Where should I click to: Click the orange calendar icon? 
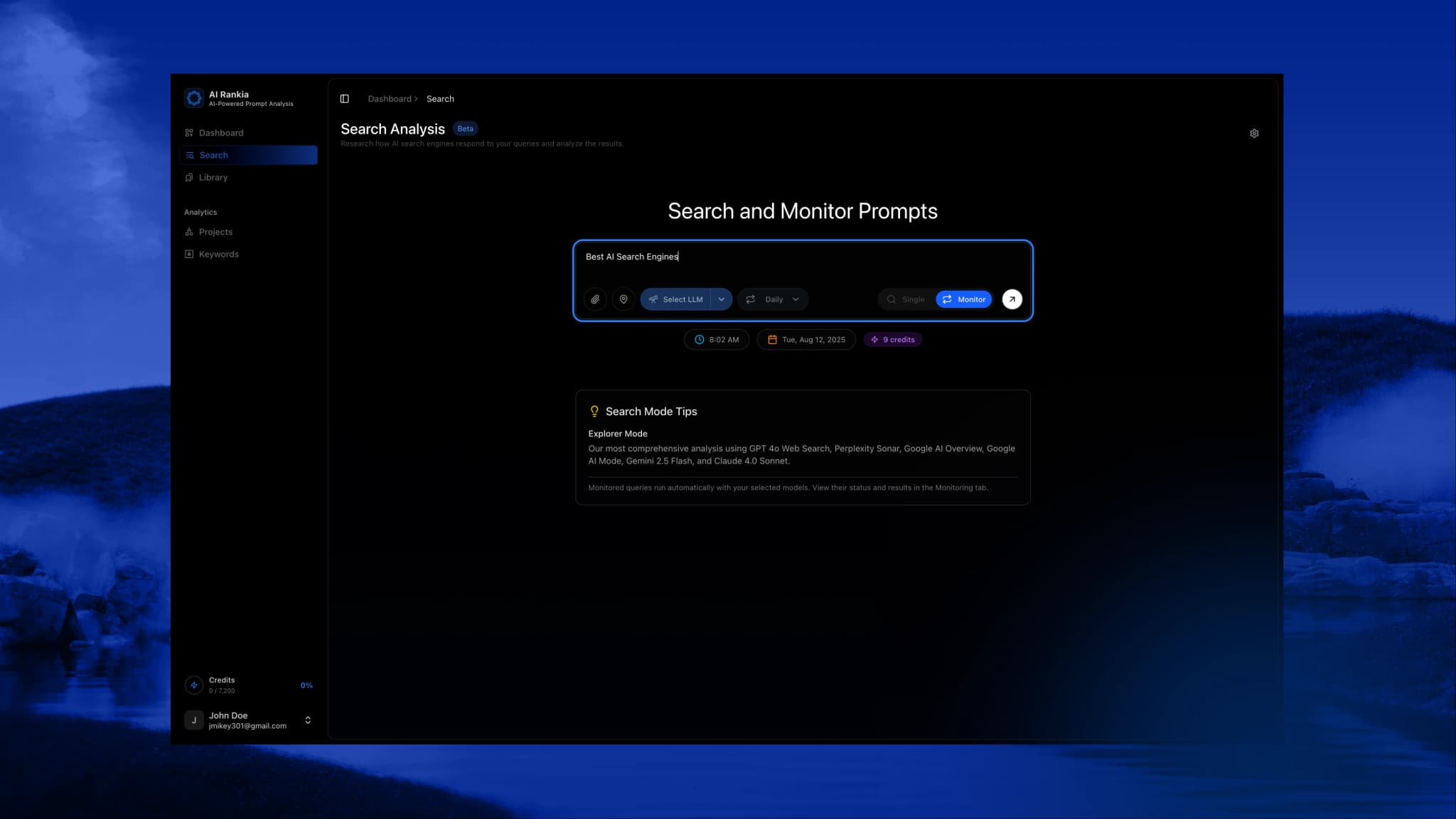pos(772,339)
